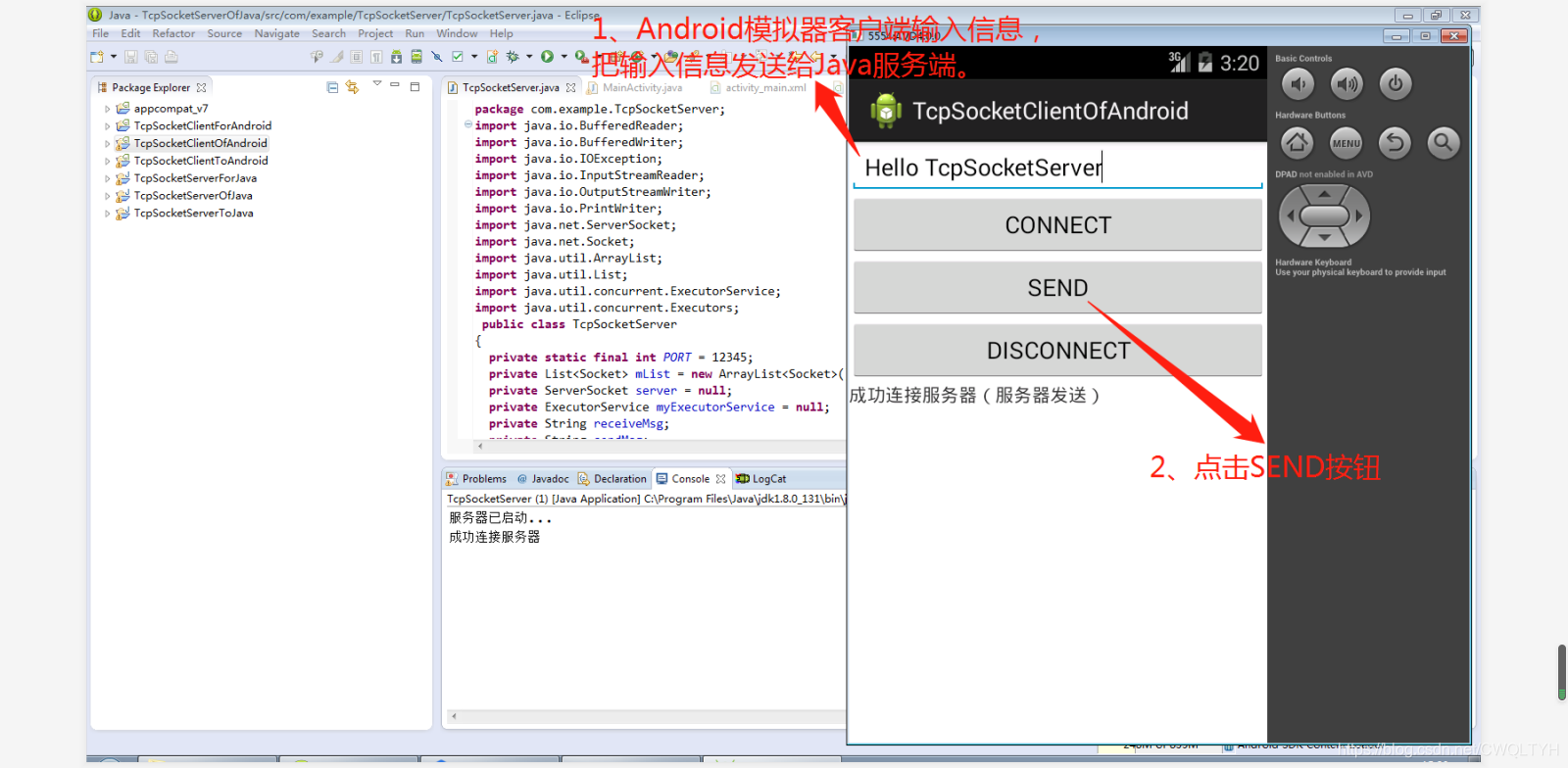
Task: Click the Android app icon in action bar
Action: (886, 111)
